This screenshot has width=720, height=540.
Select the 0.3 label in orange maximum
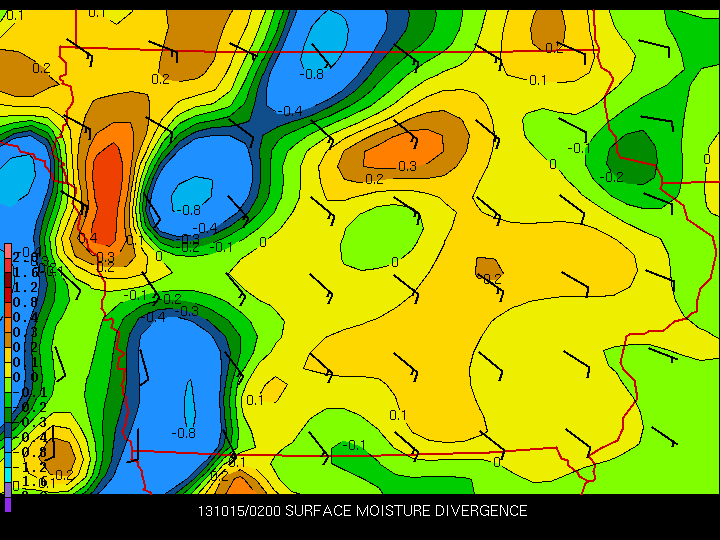point(407,166)
